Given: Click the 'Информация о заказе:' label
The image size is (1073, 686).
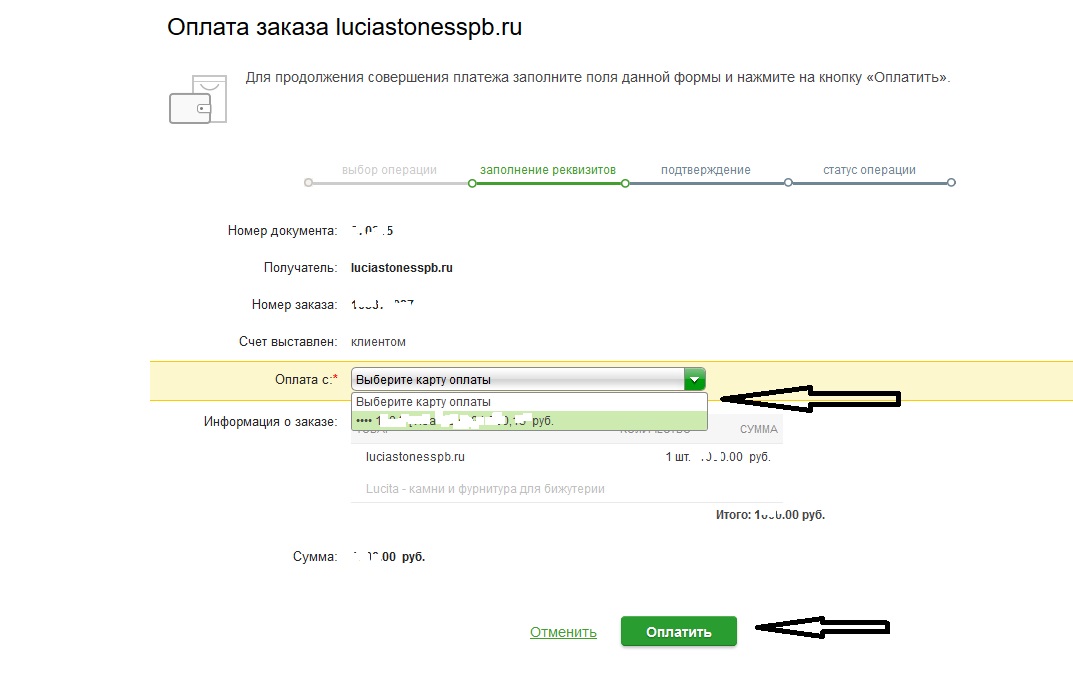Looking at the screenshot, I should point(270,422).
